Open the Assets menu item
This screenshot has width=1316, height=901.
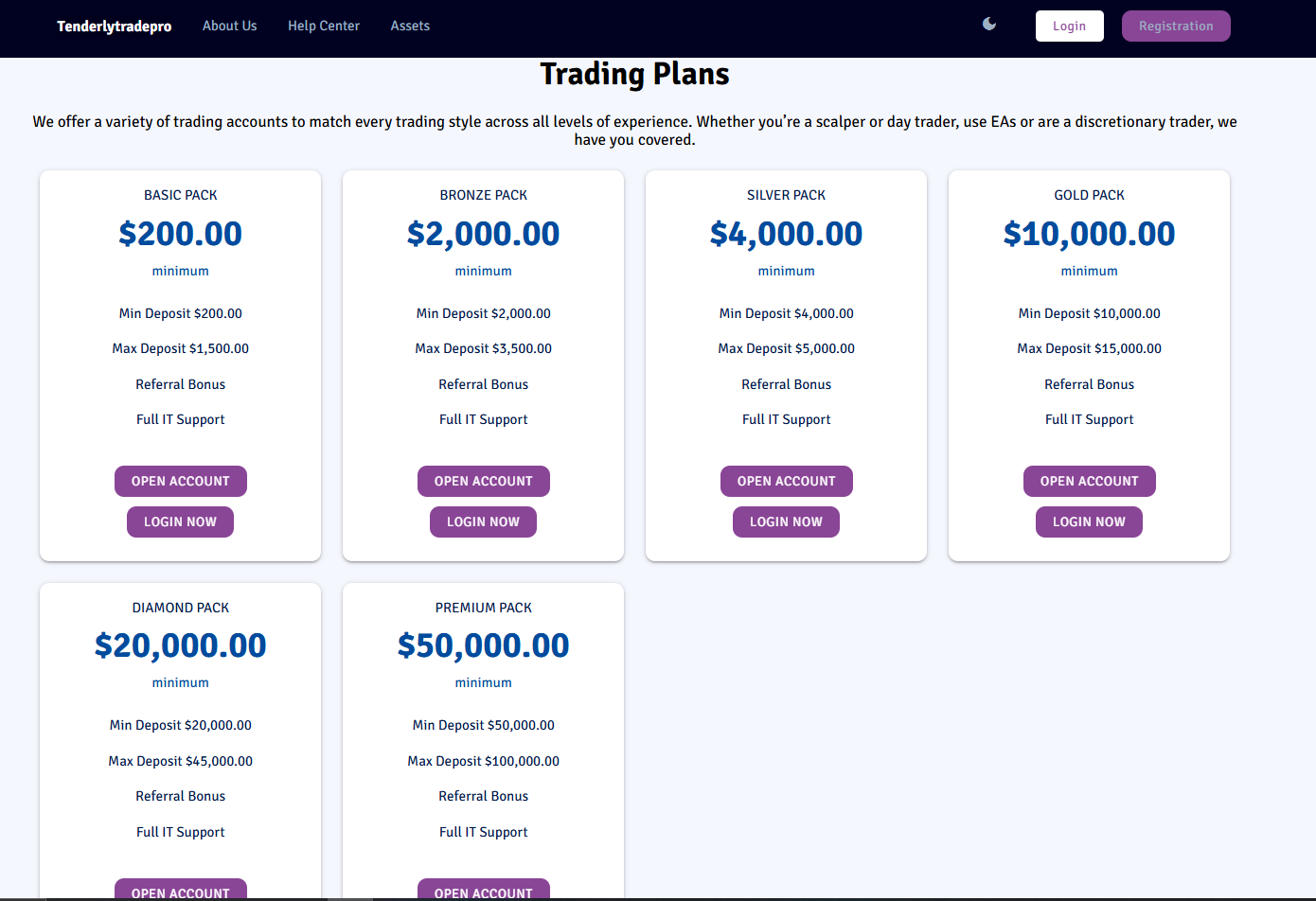point(410,26)
